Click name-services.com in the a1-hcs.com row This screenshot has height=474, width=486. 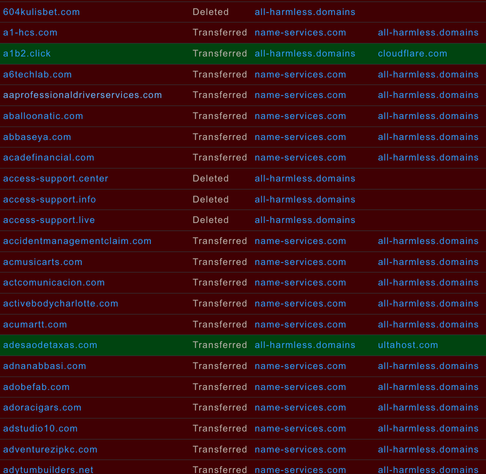point(300,33)
